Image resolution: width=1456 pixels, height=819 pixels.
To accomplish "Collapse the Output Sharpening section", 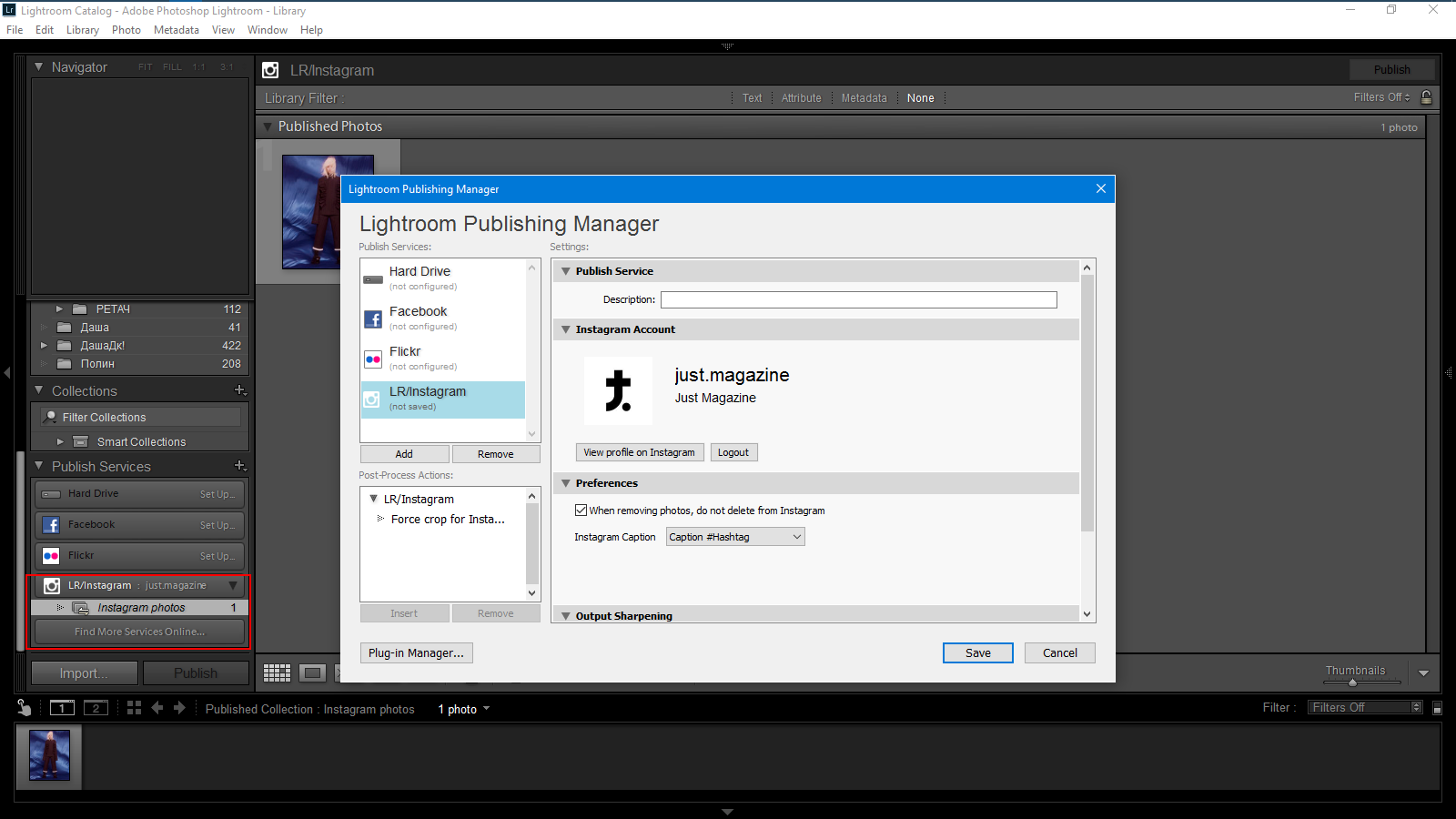I will 566,616.
